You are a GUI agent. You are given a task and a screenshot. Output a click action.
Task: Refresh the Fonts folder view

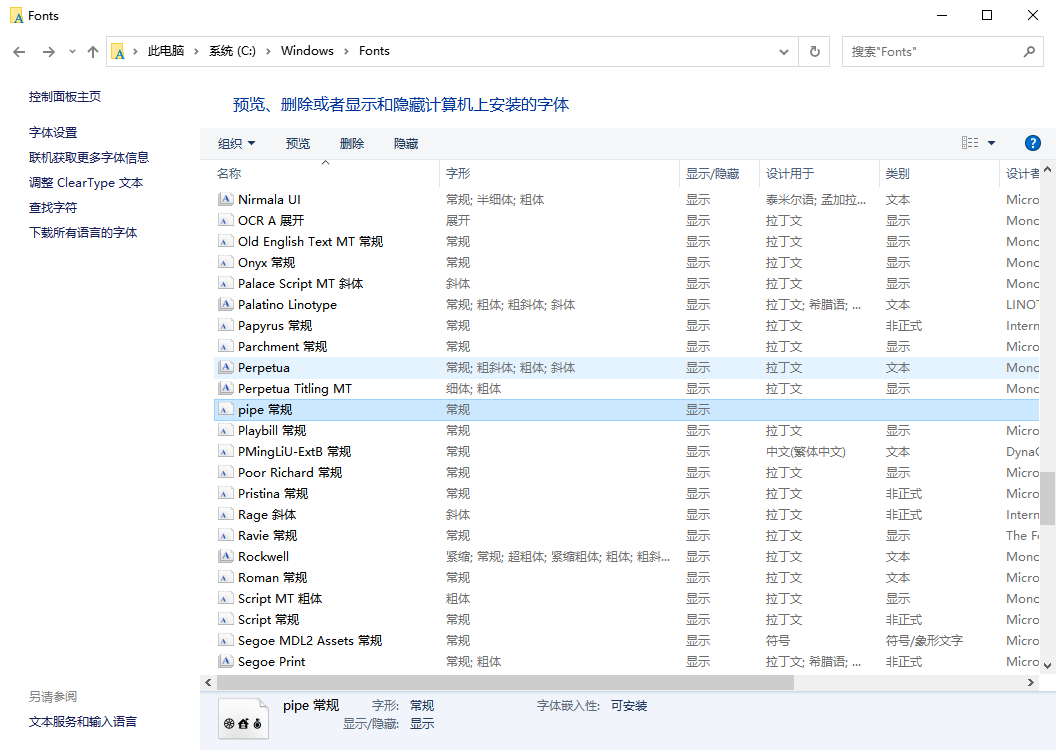click(x=814, y=51)
